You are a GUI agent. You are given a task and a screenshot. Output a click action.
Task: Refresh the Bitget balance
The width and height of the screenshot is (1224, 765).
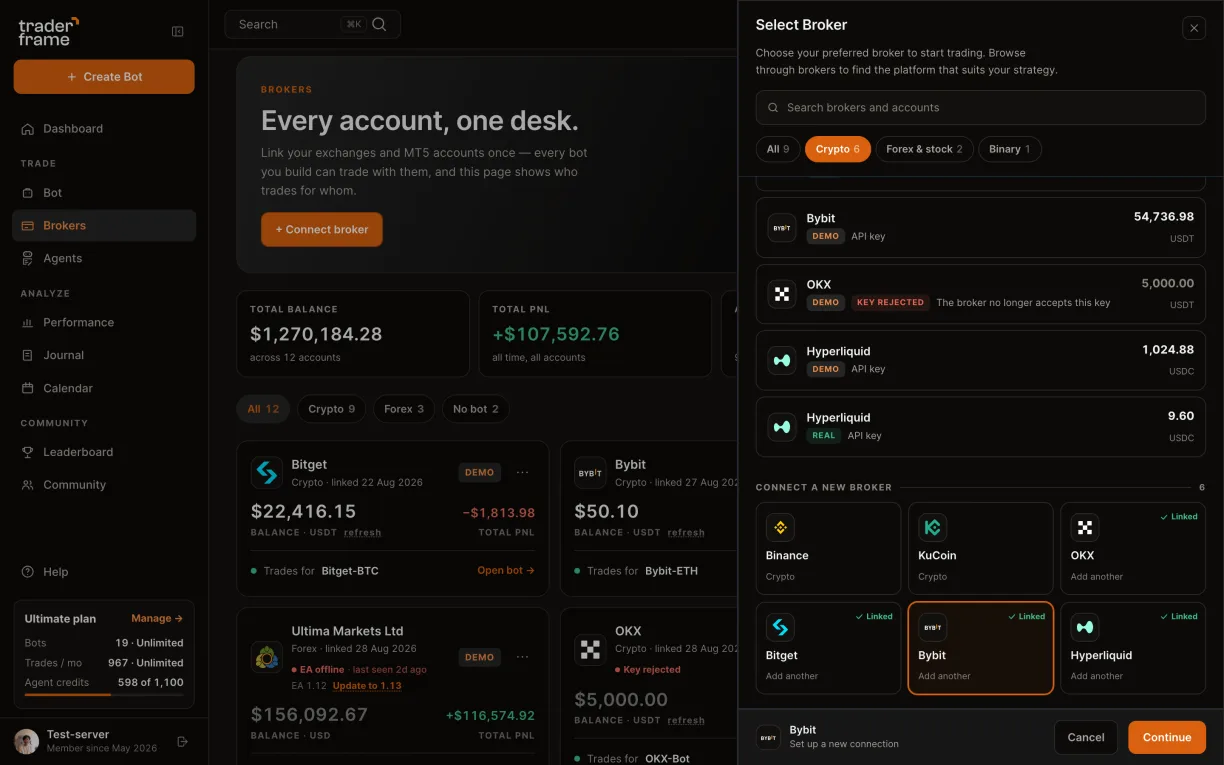[x=362, y=533]
